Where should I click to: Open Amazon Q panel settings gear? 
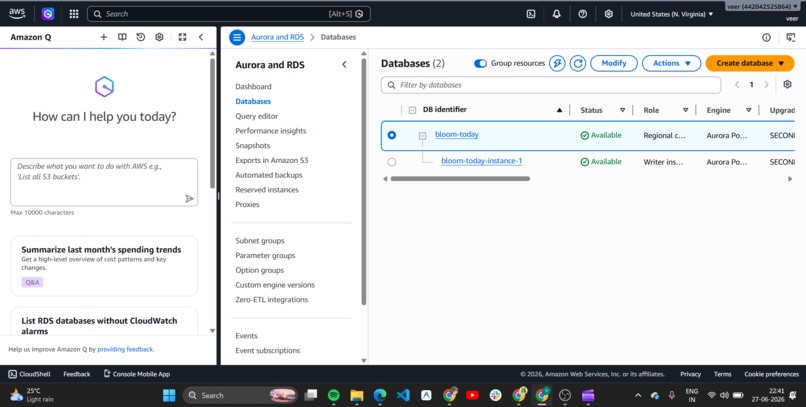[159, 37]
